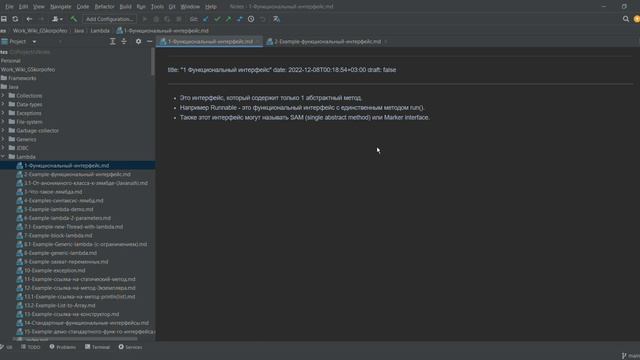Image resolution: width=640 pixels, height=360 pixels.
Task: Hide the Project panel with minus icon
Action: click(149, 41)
